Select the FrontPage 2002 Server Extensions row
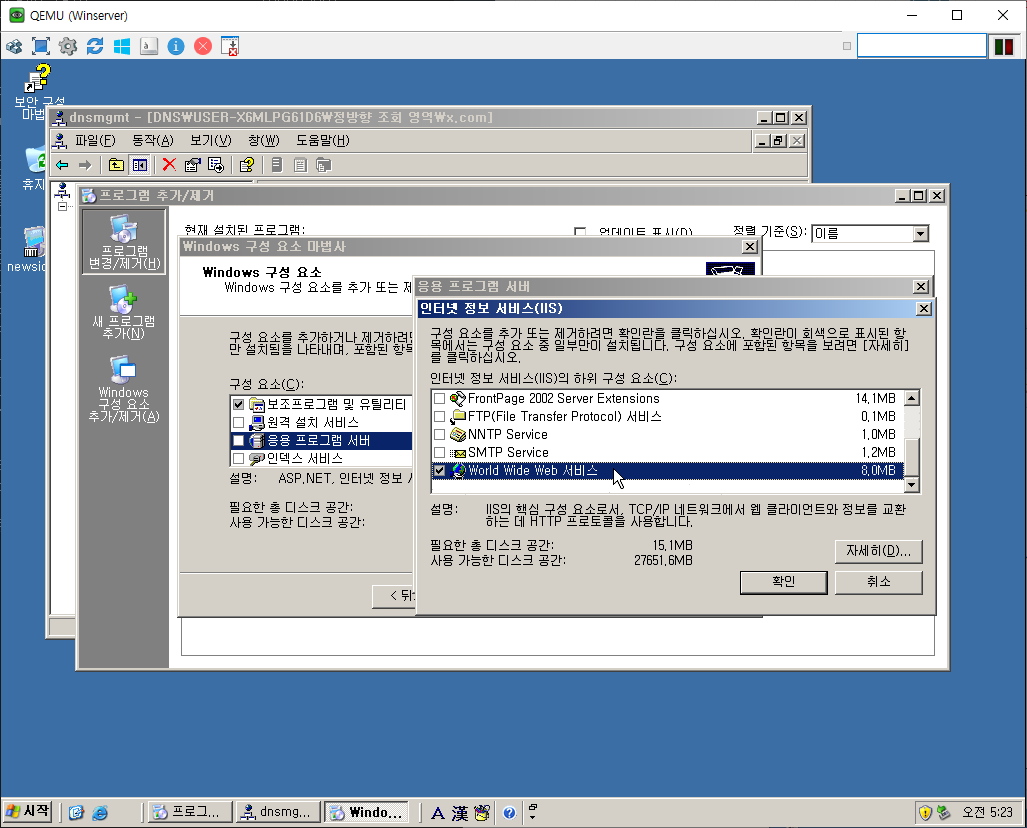The image size is (1027, 828). click(667, 398)
